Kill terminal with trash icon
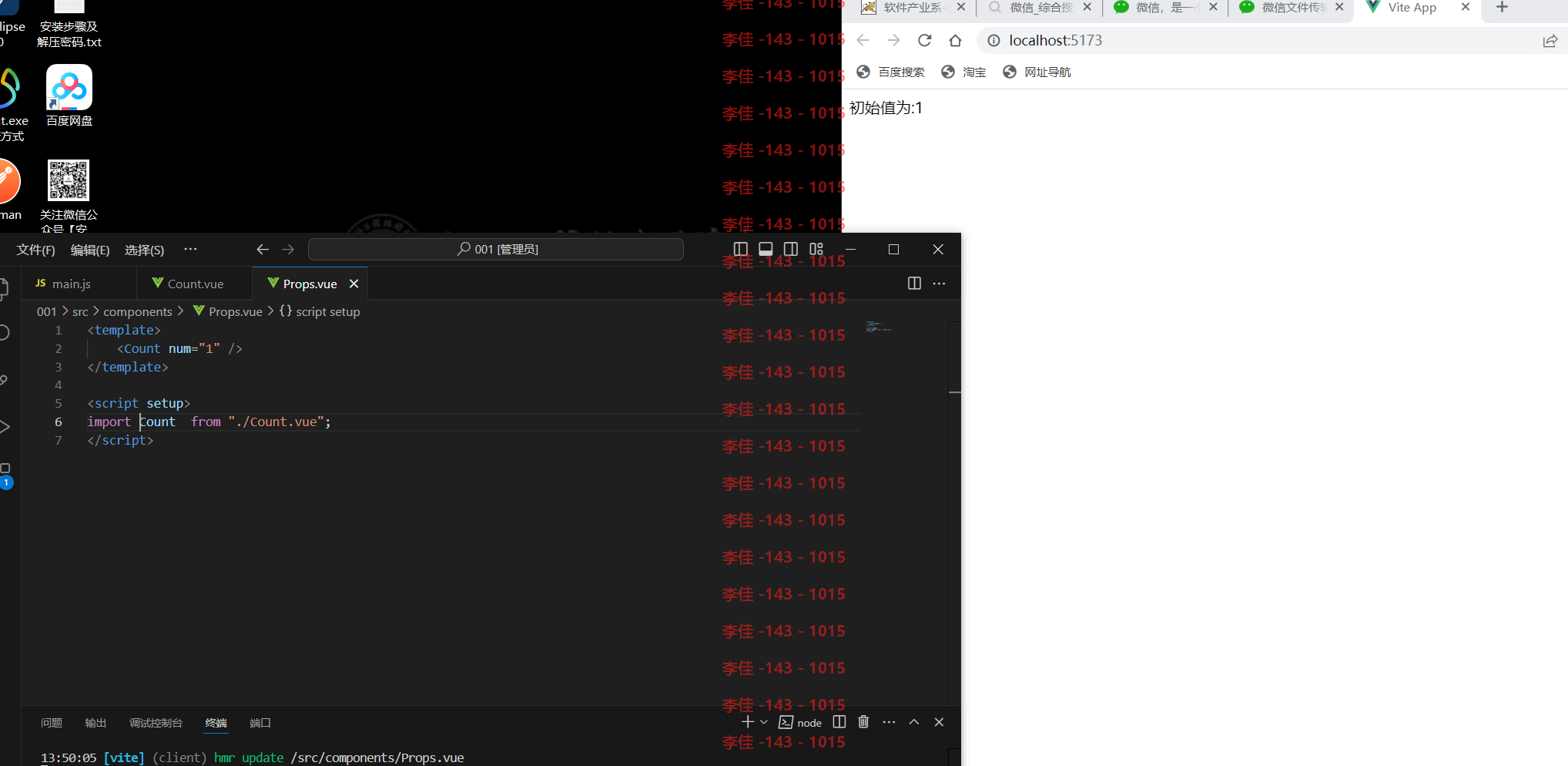The image size is (1568, 766). [863, 722]
